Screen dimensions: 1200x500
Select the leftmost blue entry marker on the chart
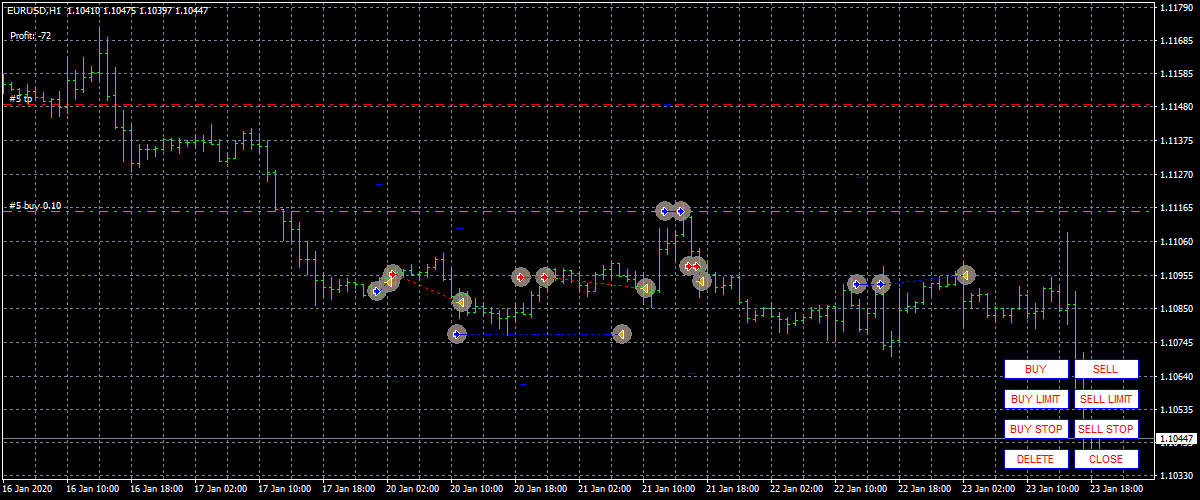tap(376, 291)
